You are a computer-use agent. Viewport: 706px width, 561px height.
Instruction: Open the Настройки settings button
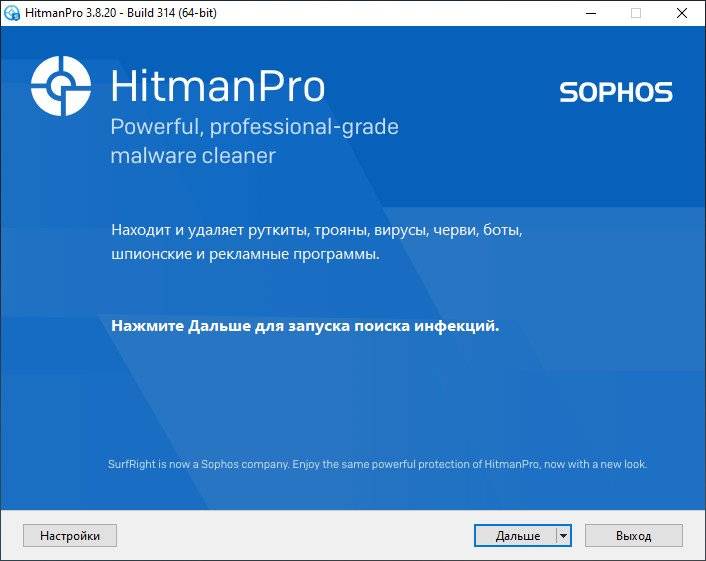pyautogui.click(x=70, y=535)
